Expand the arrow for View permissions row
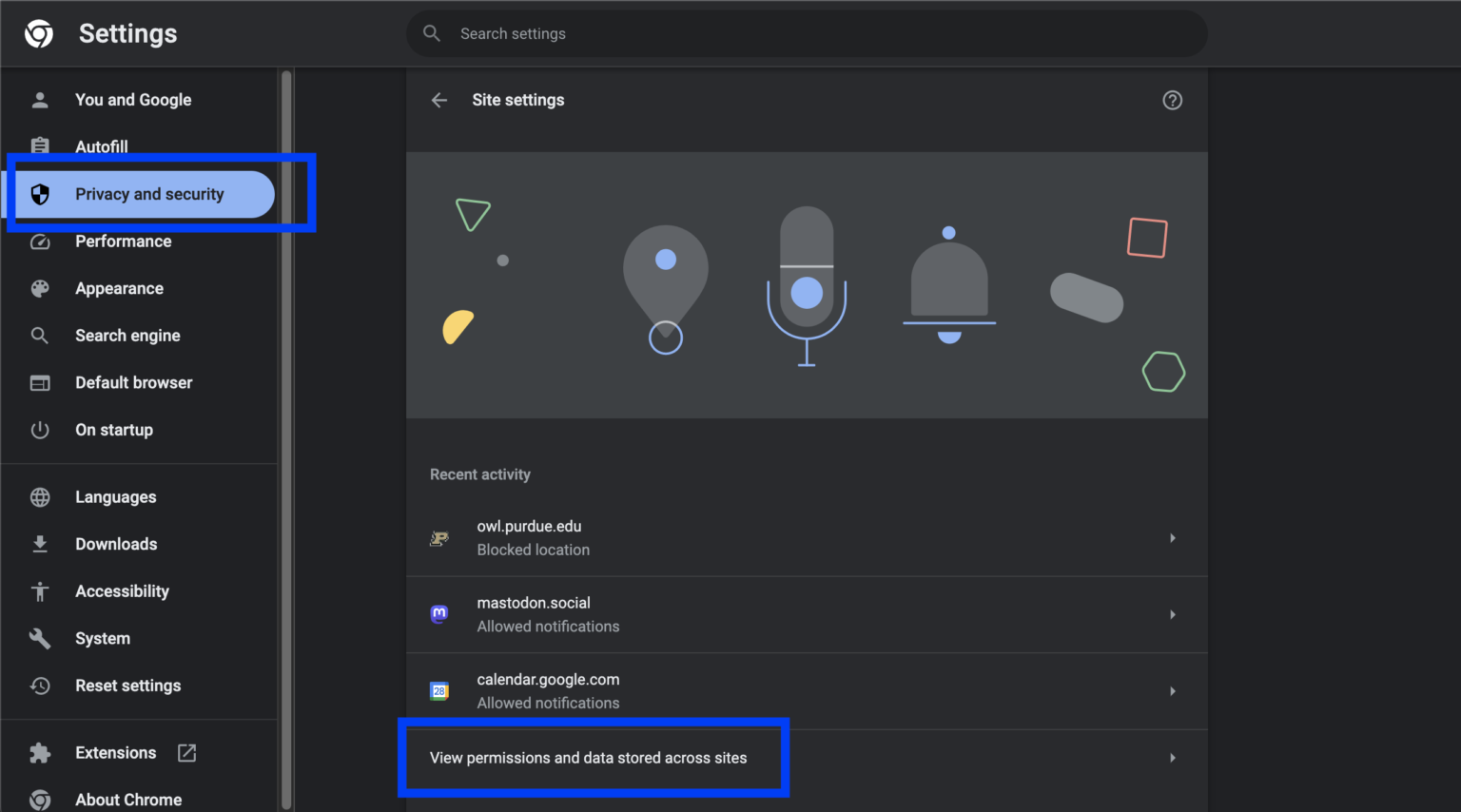Image resolution: width=1461 pixels, height=812 pixels. coord(1173,758)
